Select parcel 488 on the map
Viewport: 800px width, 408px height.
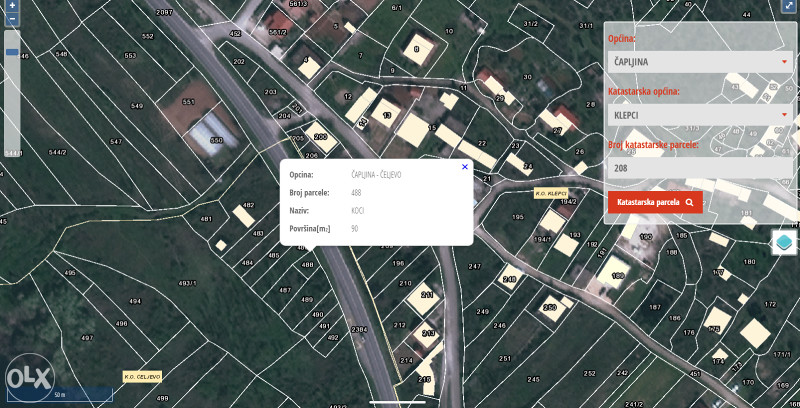pos(307,265)
